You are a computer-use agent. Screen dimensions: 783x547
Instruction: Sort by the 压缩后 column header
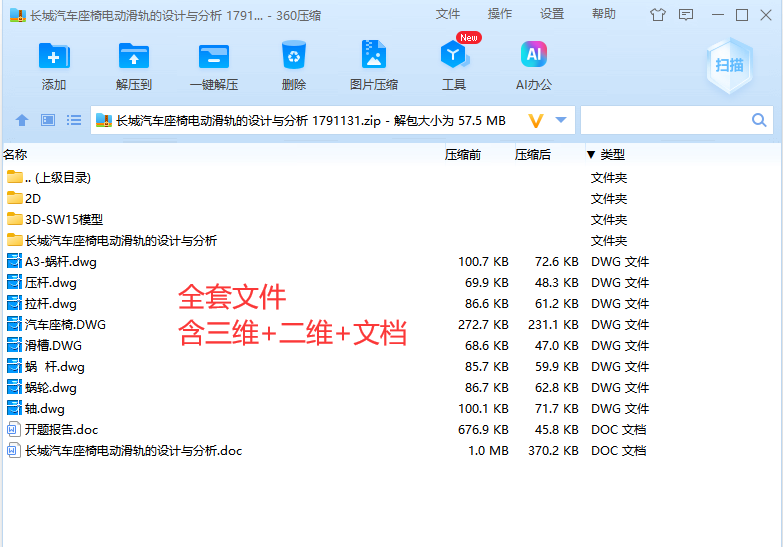point(533,155)
